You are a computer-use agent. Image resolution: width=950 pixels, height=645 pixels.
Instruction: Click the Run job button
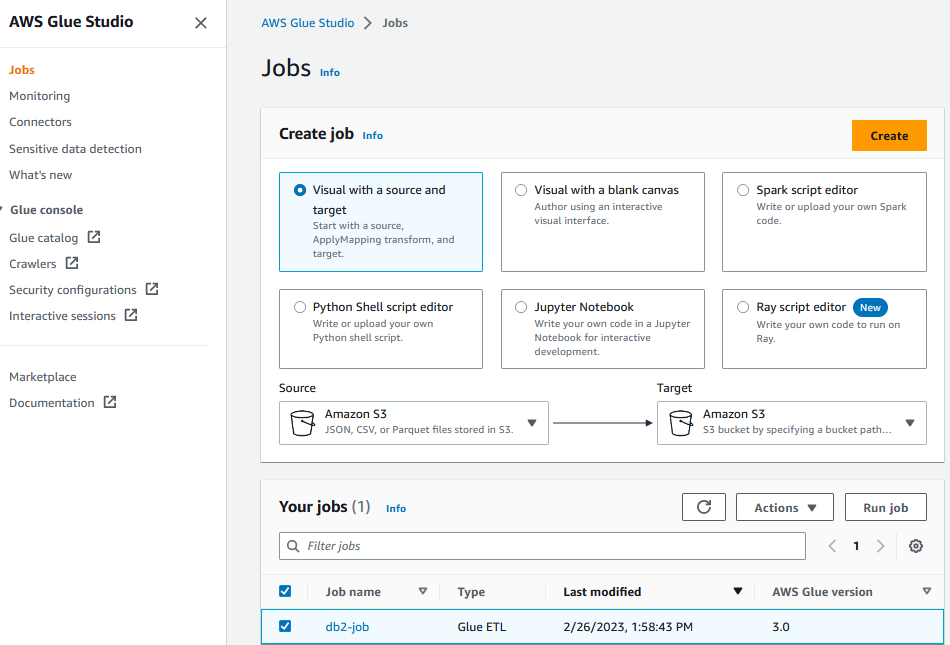click(x=886, y=507)
